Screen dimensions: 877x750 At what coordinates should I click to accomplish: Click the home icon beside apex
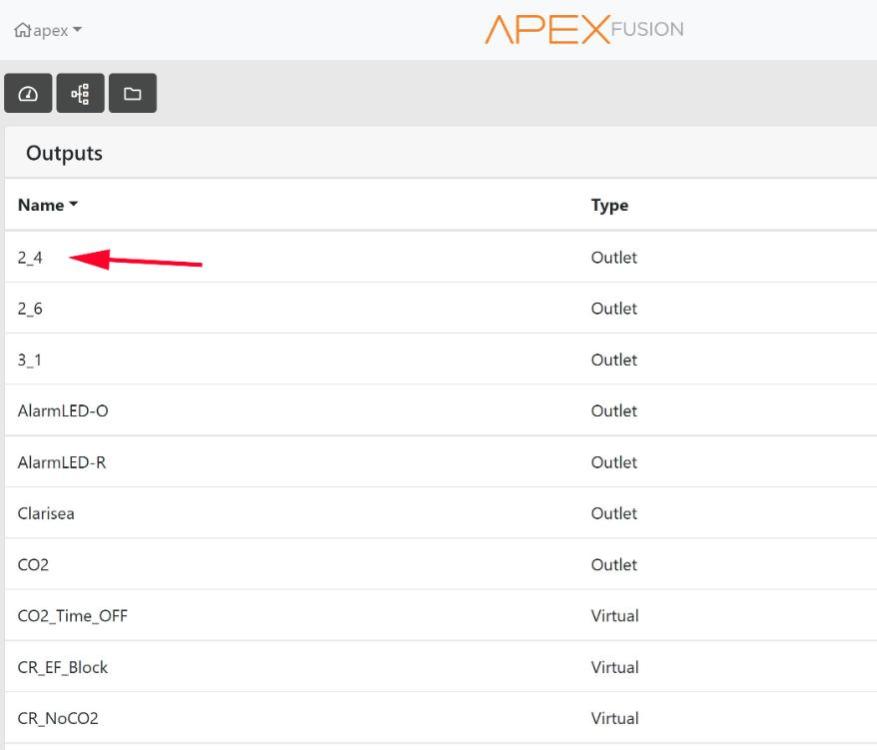point(22,30)
